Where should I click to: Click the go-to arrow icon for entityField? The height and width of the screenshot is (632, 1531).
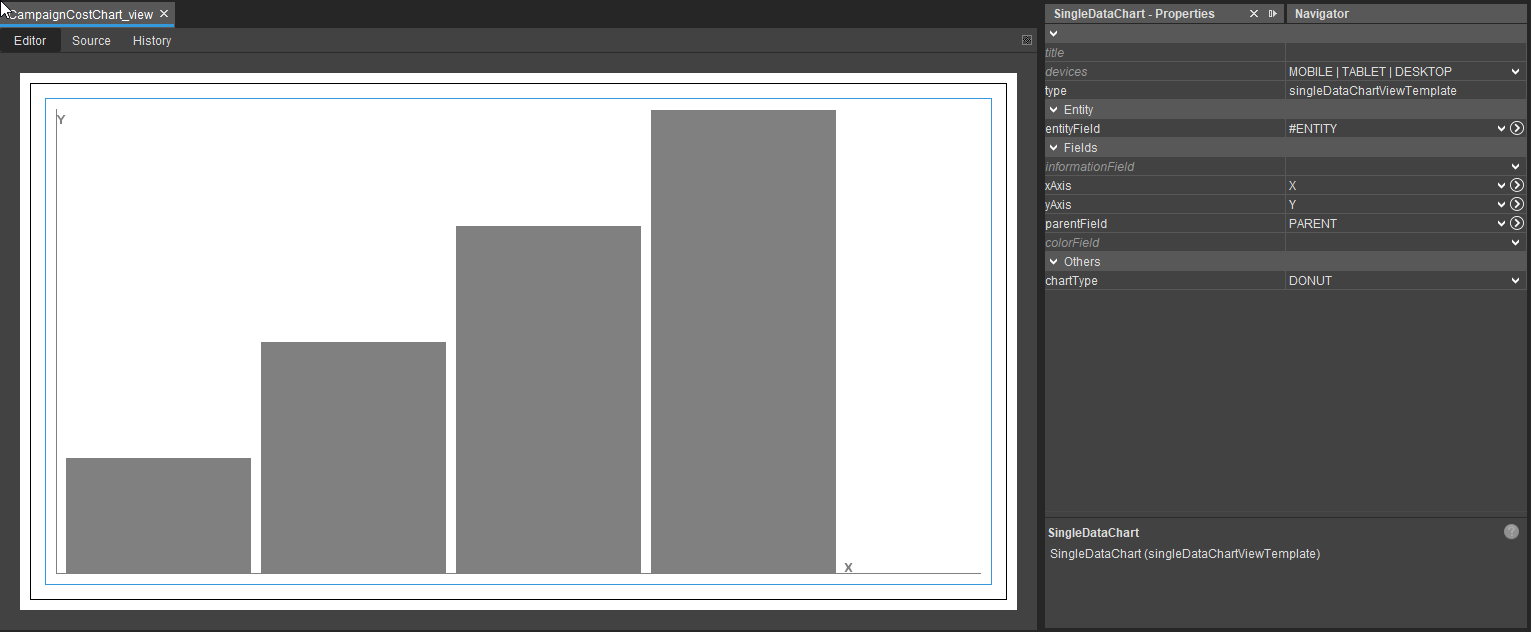pyautogui.click(x=1516, y=129)
